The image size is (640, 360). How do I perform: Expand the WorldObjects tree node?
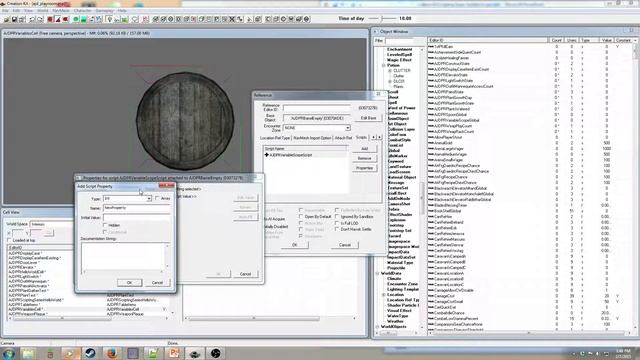378,327
